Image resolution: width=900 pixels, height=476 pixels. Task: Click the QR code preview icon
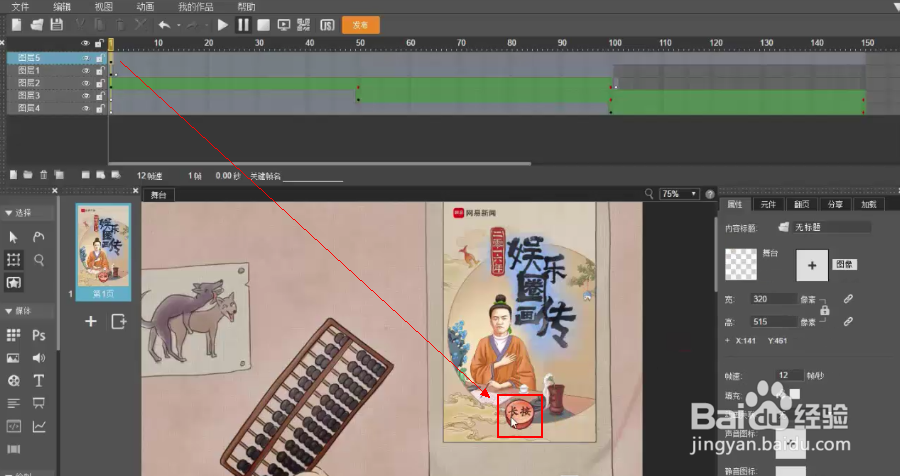(304, 25)
